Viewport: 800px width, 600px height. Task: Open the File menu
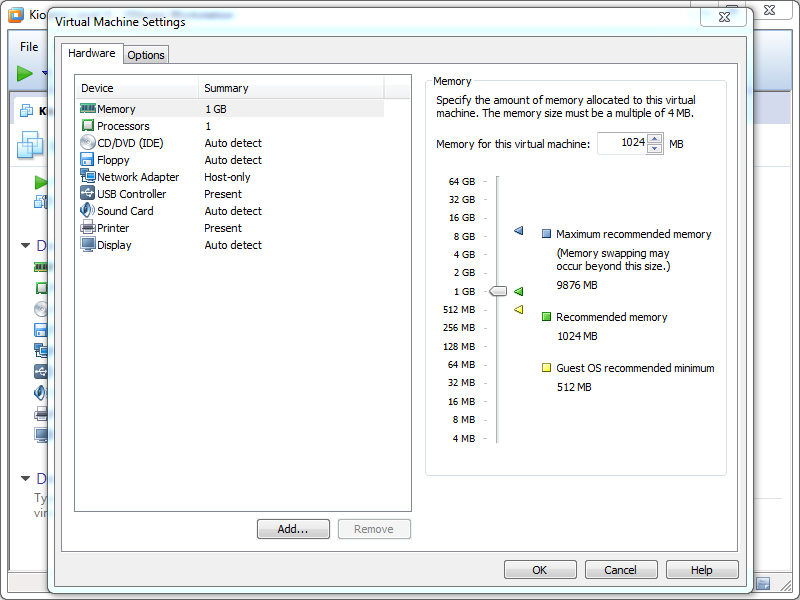[29, 47]
